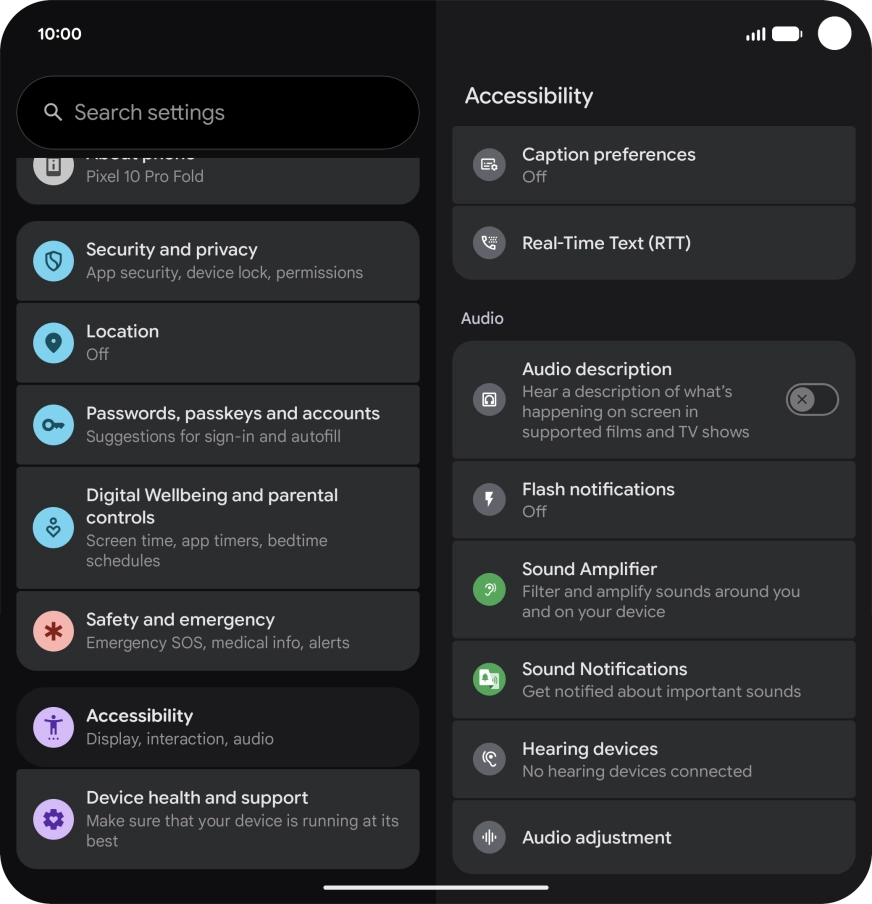Open About phone Pixel 10 Pro Fold
This screenshot has width=872, height=904.
(218, 180)
